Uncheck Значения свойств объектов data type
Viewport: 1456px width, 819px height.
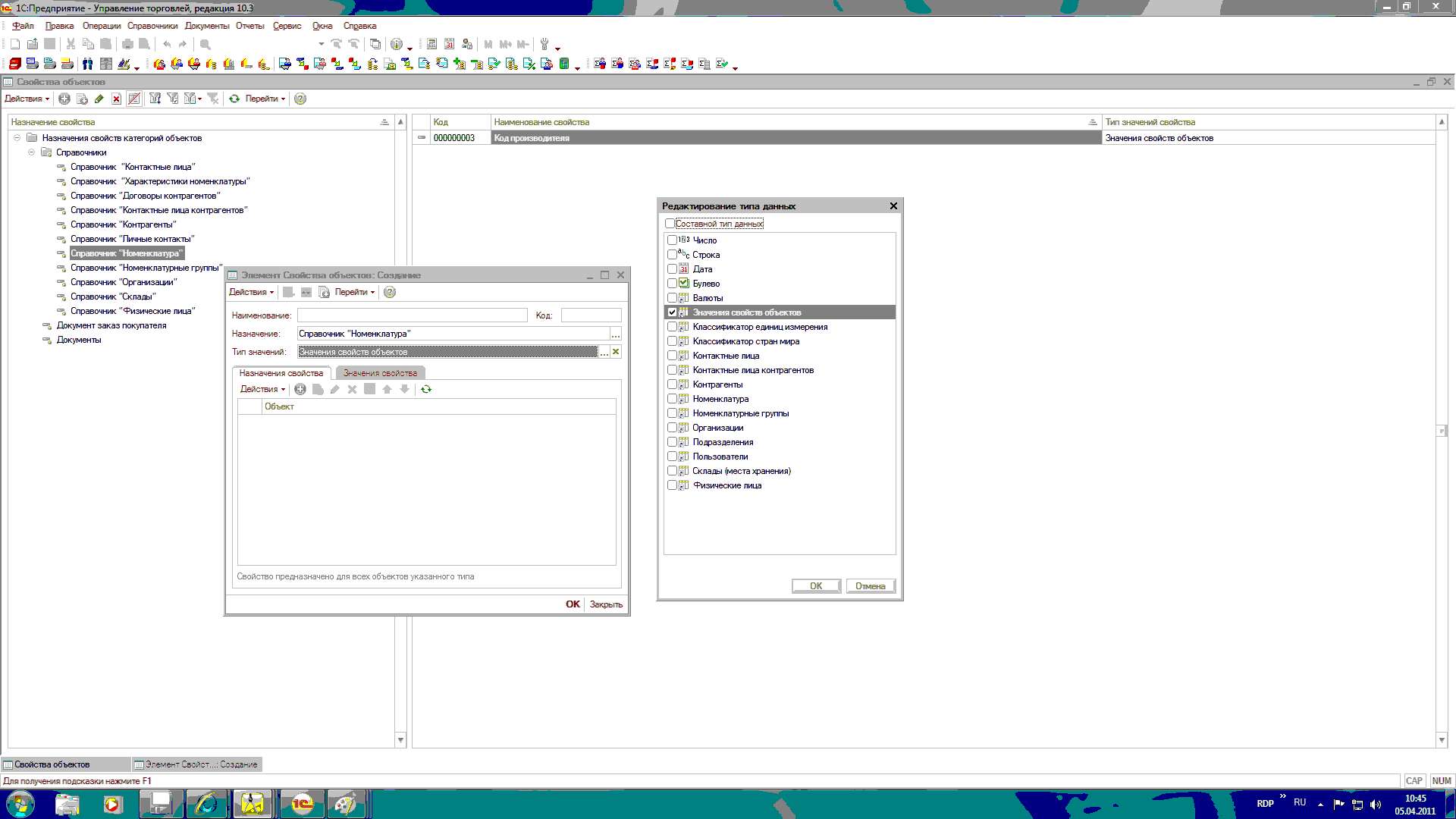[x=672, y=312]
